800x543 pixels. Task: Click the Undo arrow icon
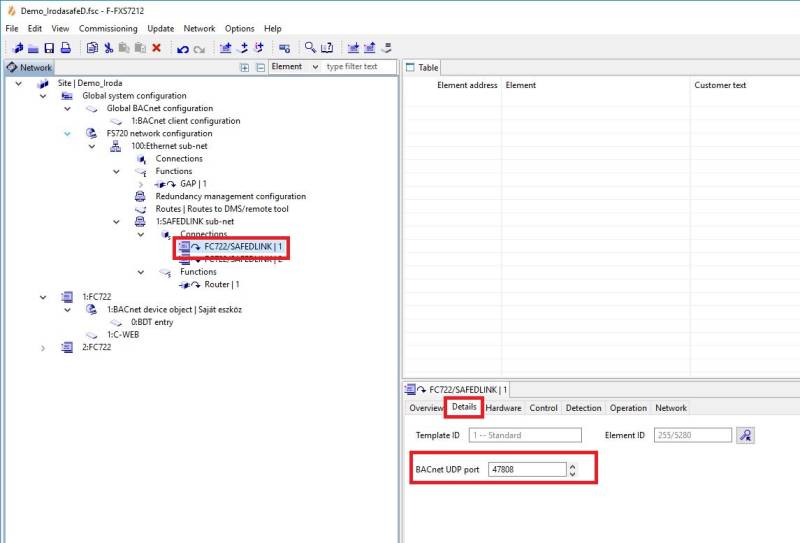coord(183,48)
